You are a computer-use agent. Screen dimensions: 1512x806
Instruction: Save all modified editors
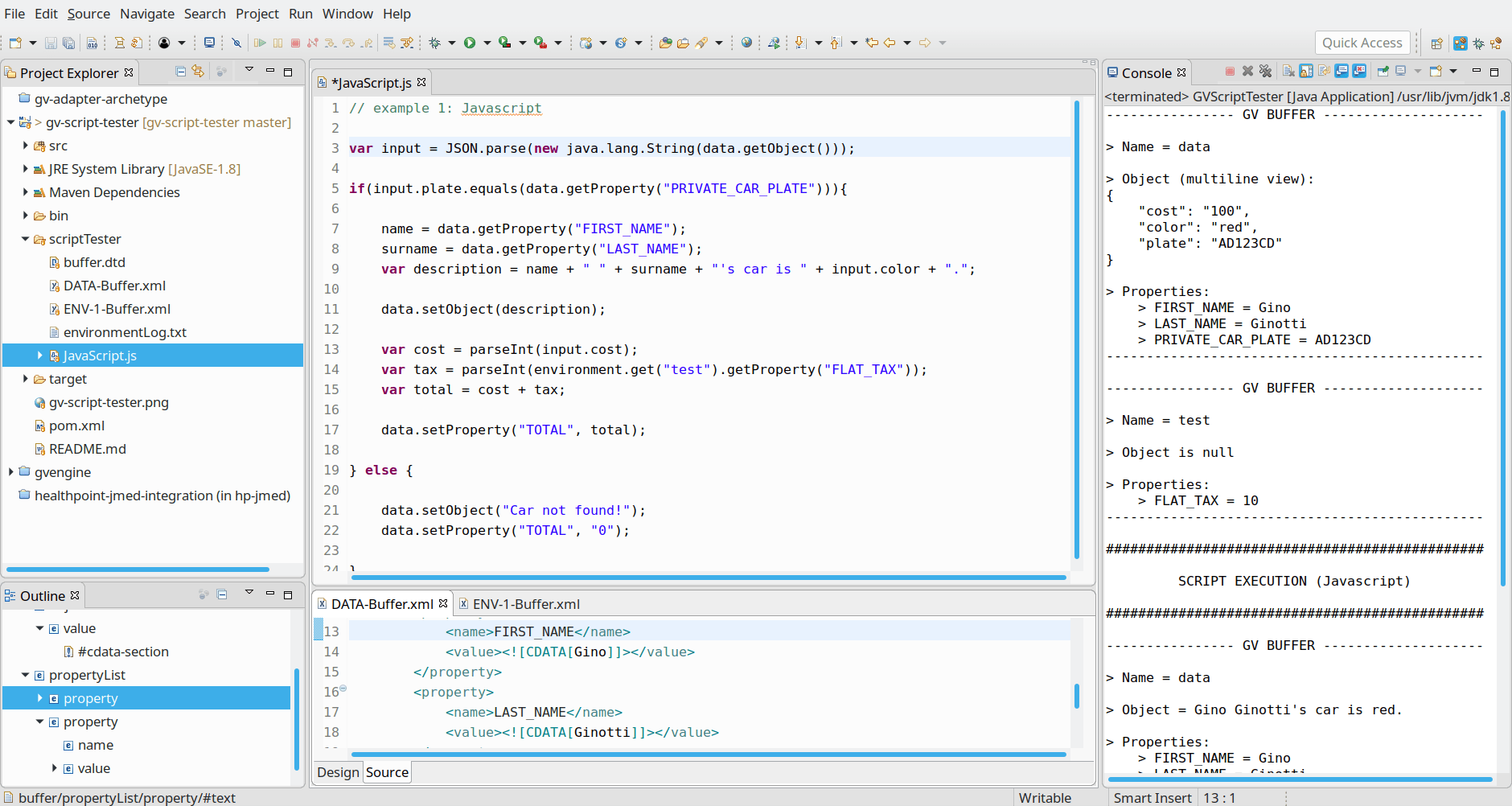[69, 42]
